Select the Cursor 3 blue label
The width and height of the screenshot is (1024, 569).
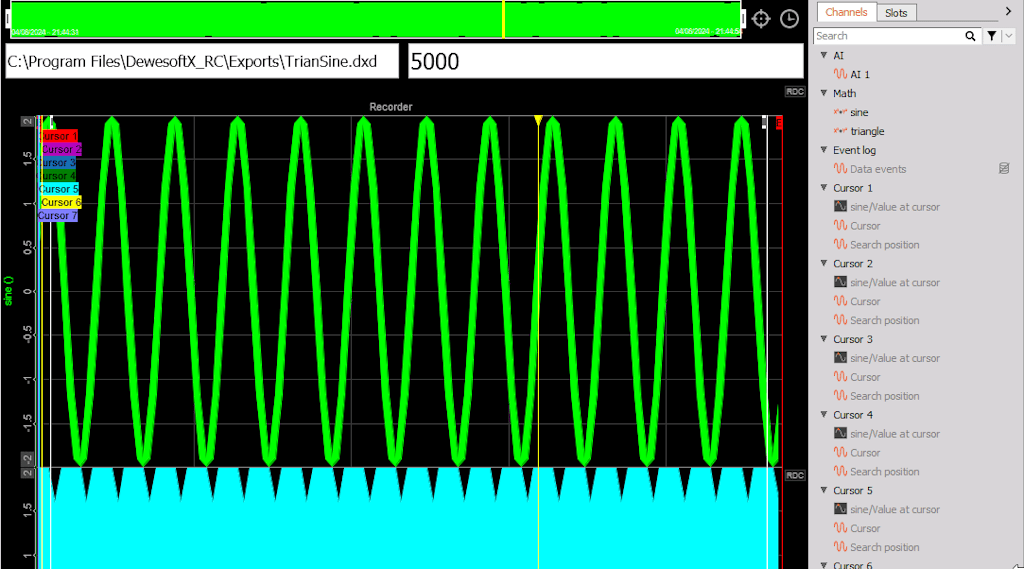[x=57, y=163]
